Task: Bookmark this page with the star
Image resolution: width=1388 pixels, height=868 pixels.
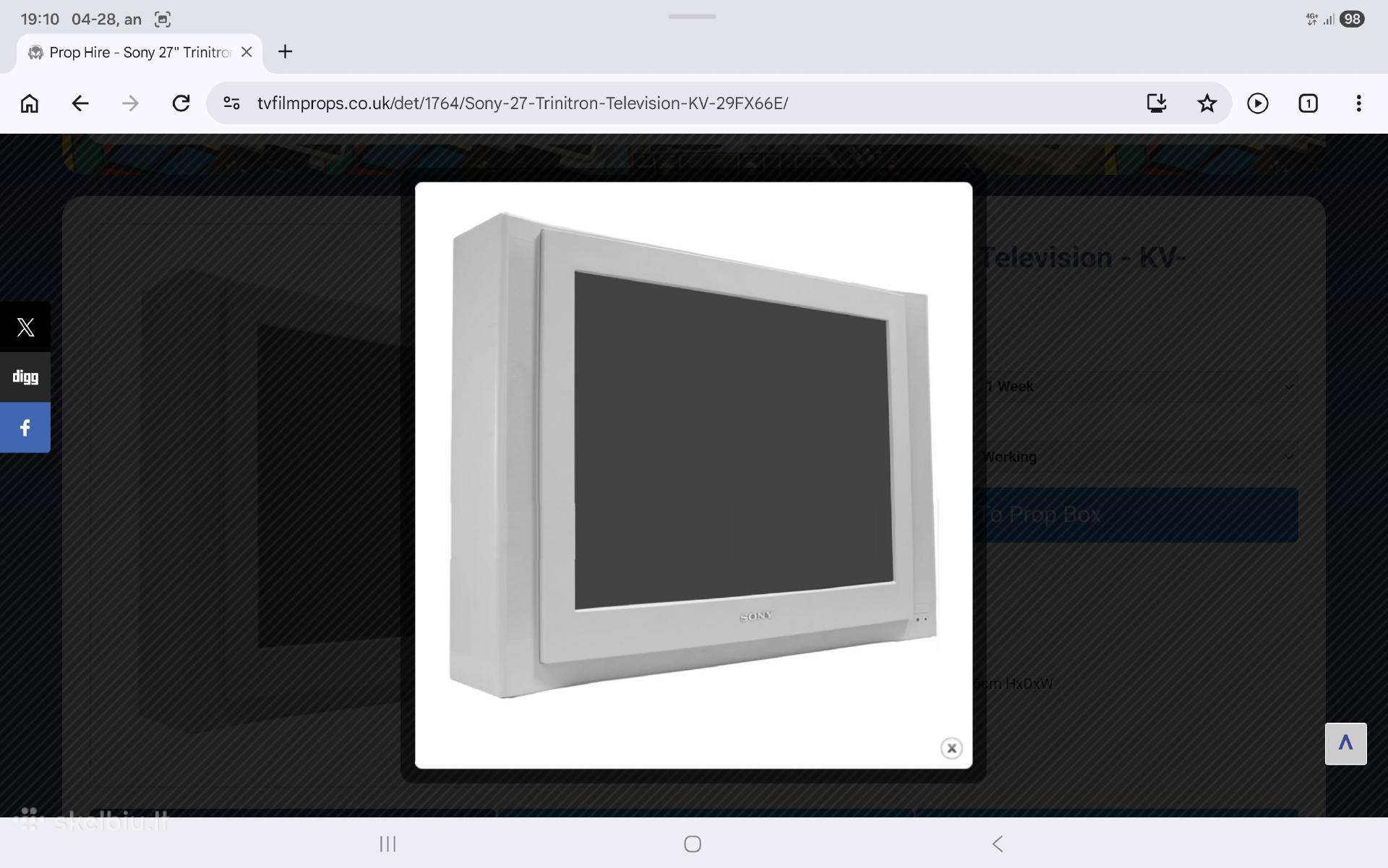Action: [1207, 103]
